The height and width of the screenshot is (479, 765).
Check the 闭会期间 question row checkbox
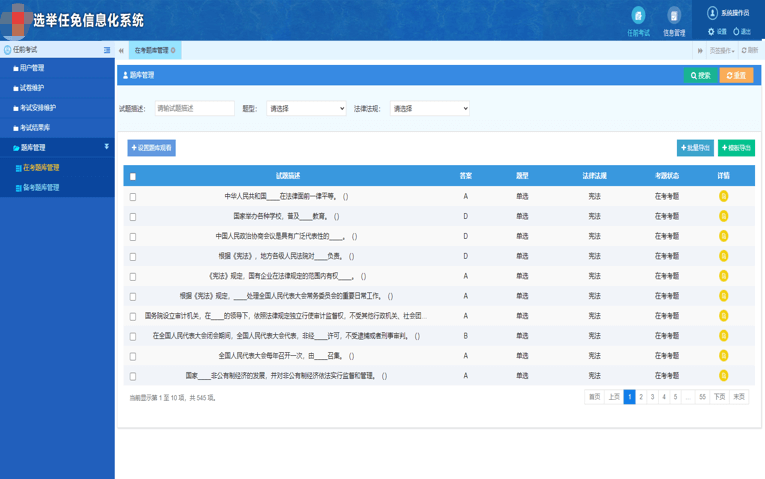[x=133, y=337]
